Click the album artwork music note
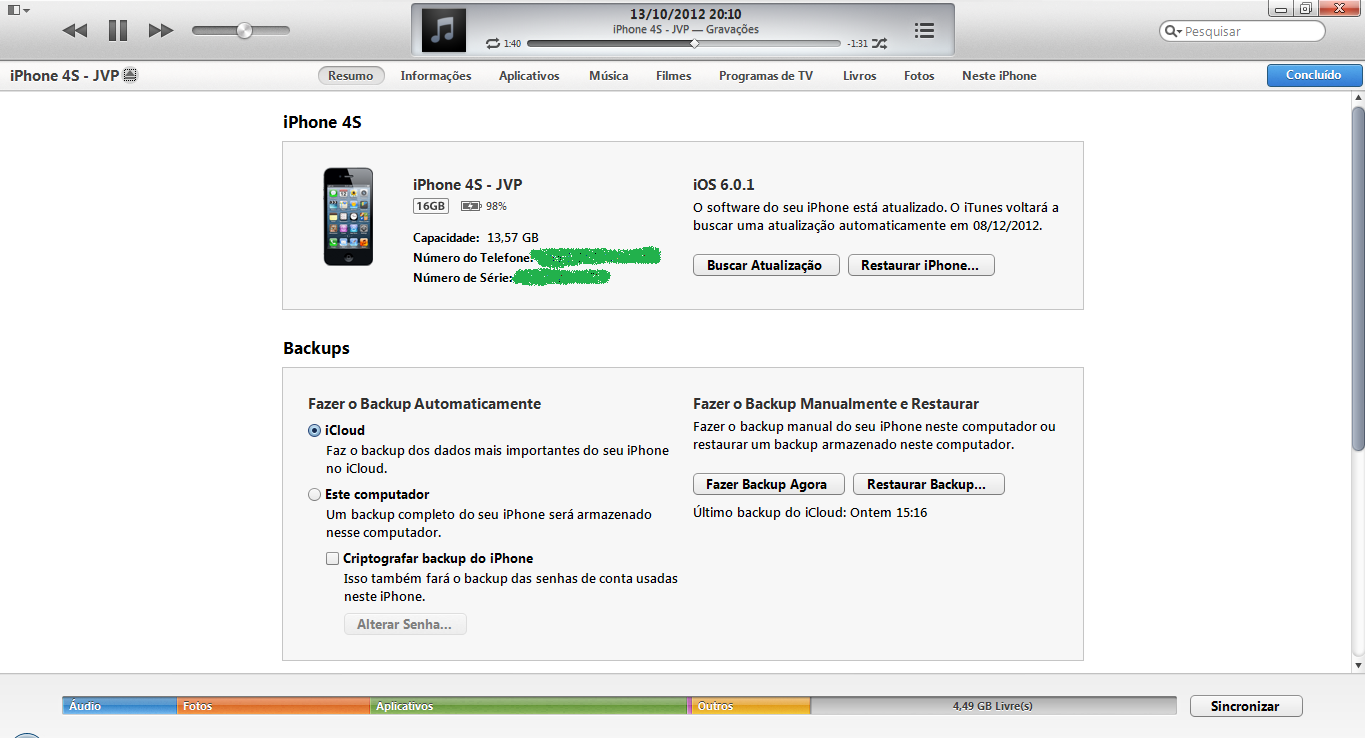Screen dimensions: 1365x738 point(443,30)
